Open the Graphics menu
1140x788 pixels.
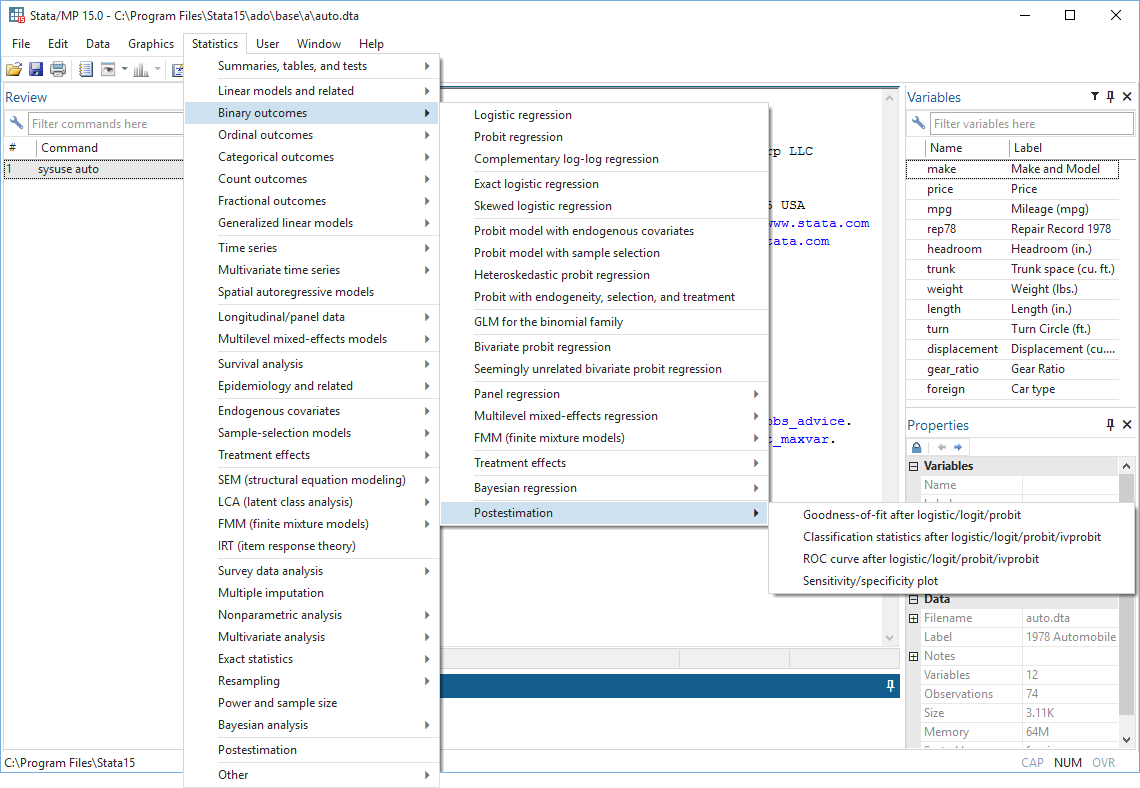[x=150, y=44]
